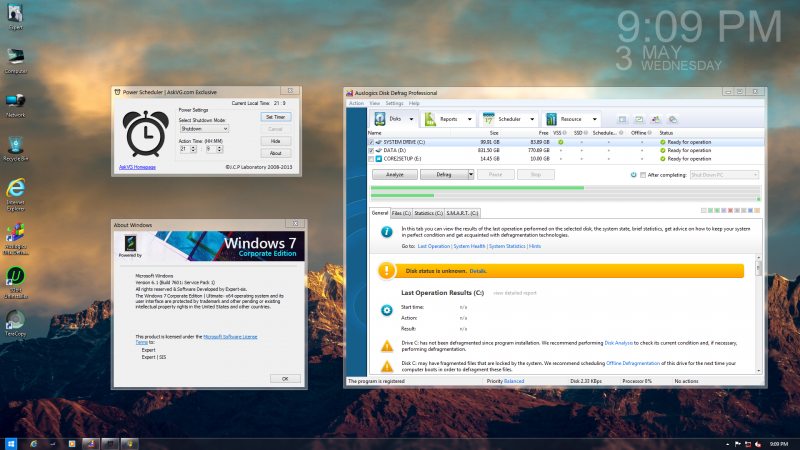Viewport: 800px width, 450px height.
Task: Toggle the SYSTEM DRIVE (C:) checkbox
Action: coord(371,142)
